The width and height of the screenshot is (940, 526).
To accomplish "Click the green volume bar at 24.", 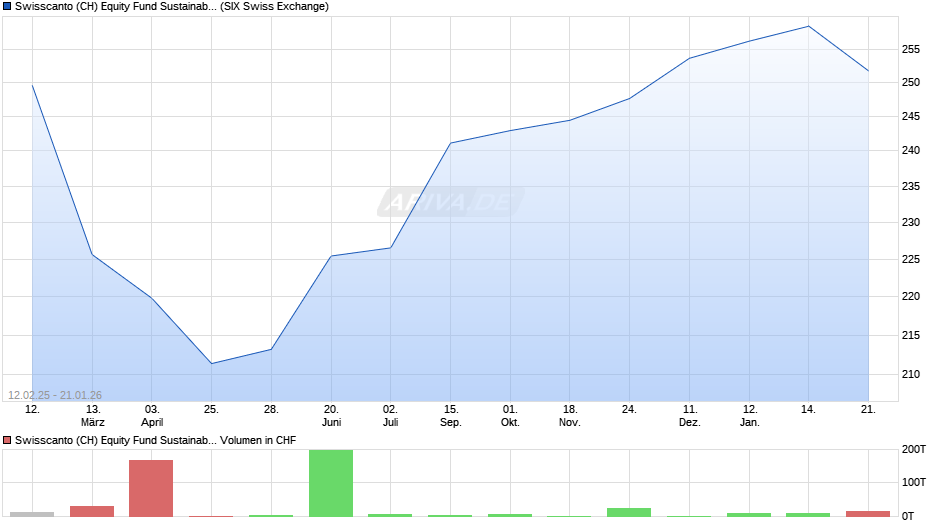I will pyautogui.click(x=629, y=512).
